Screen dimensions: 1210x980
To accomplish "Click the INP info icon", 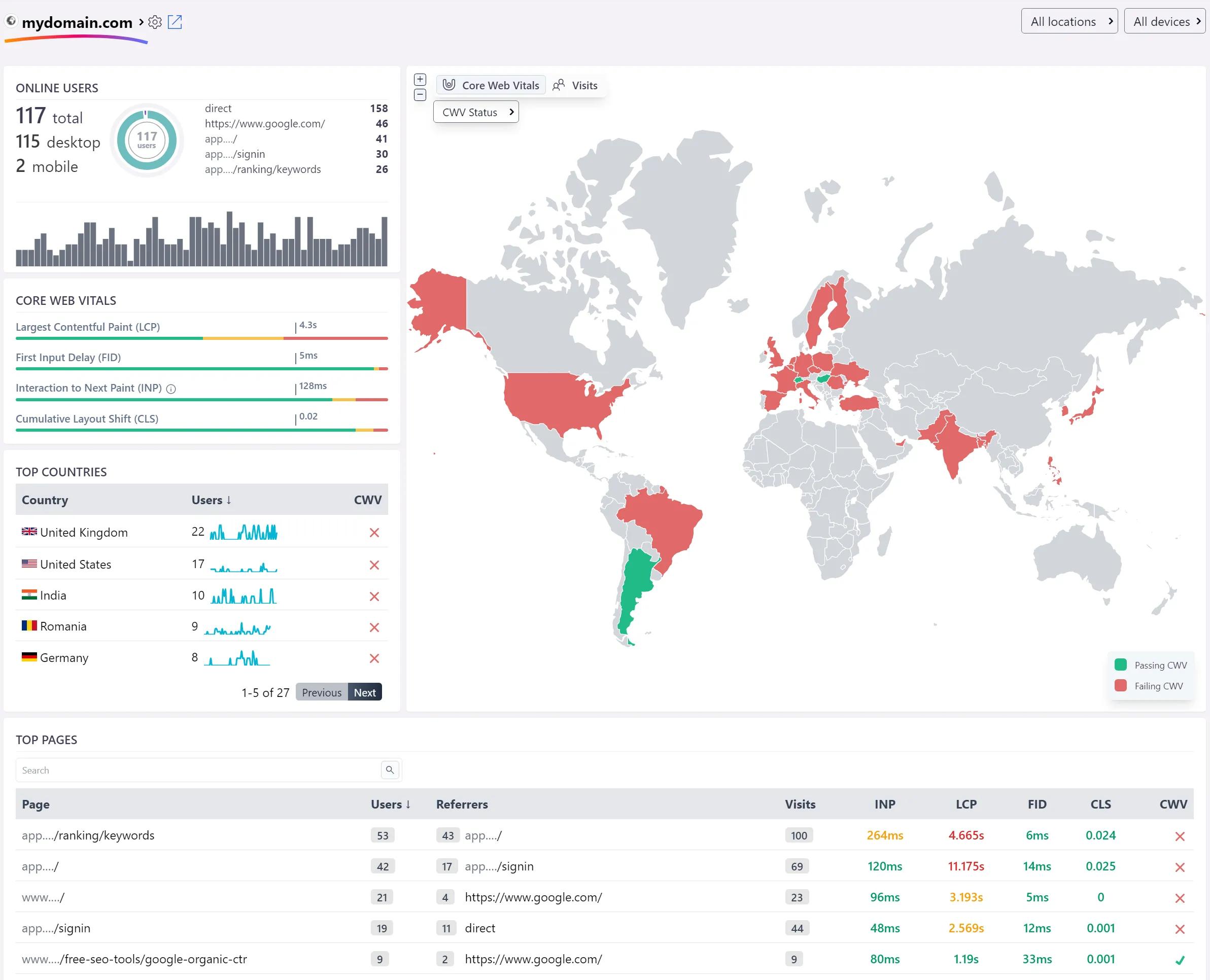I will [x=171, y=389].
